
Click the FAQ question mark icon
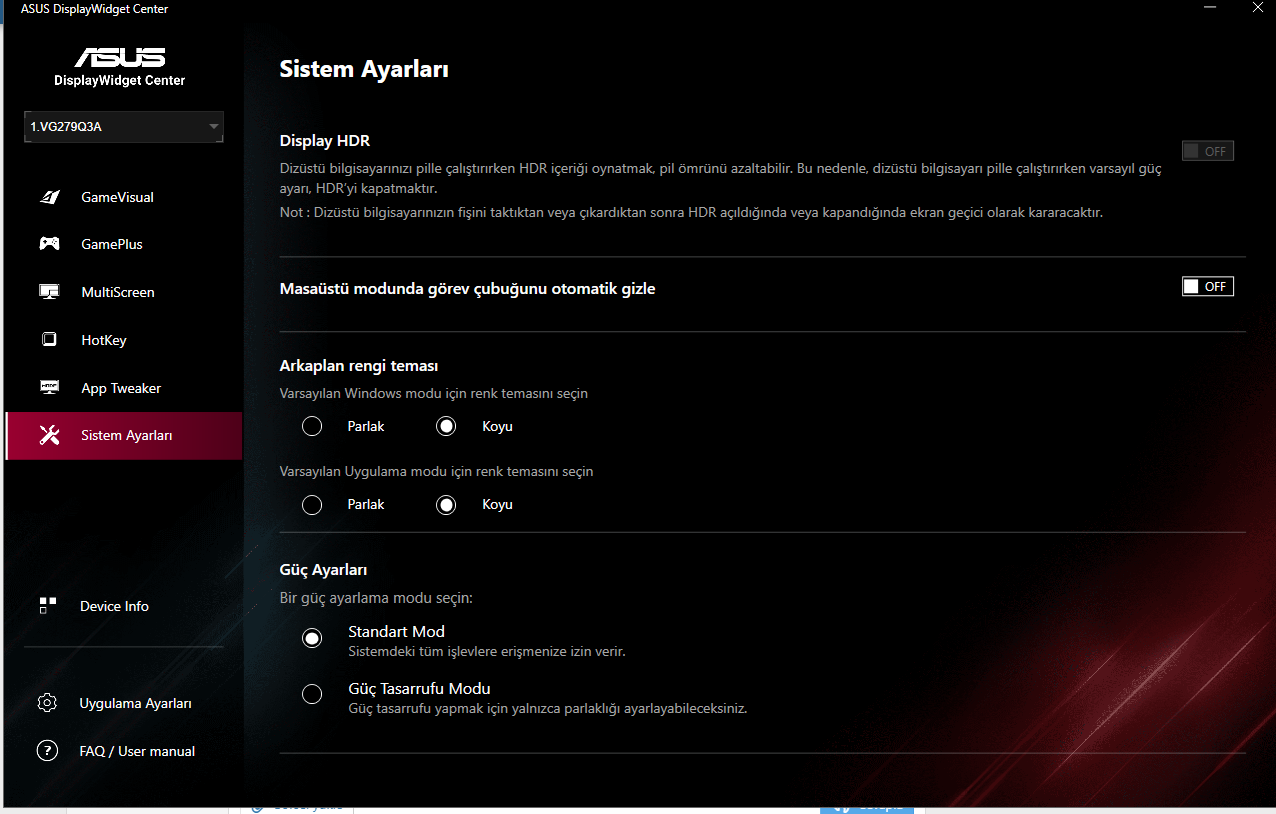tap(47, 751)
